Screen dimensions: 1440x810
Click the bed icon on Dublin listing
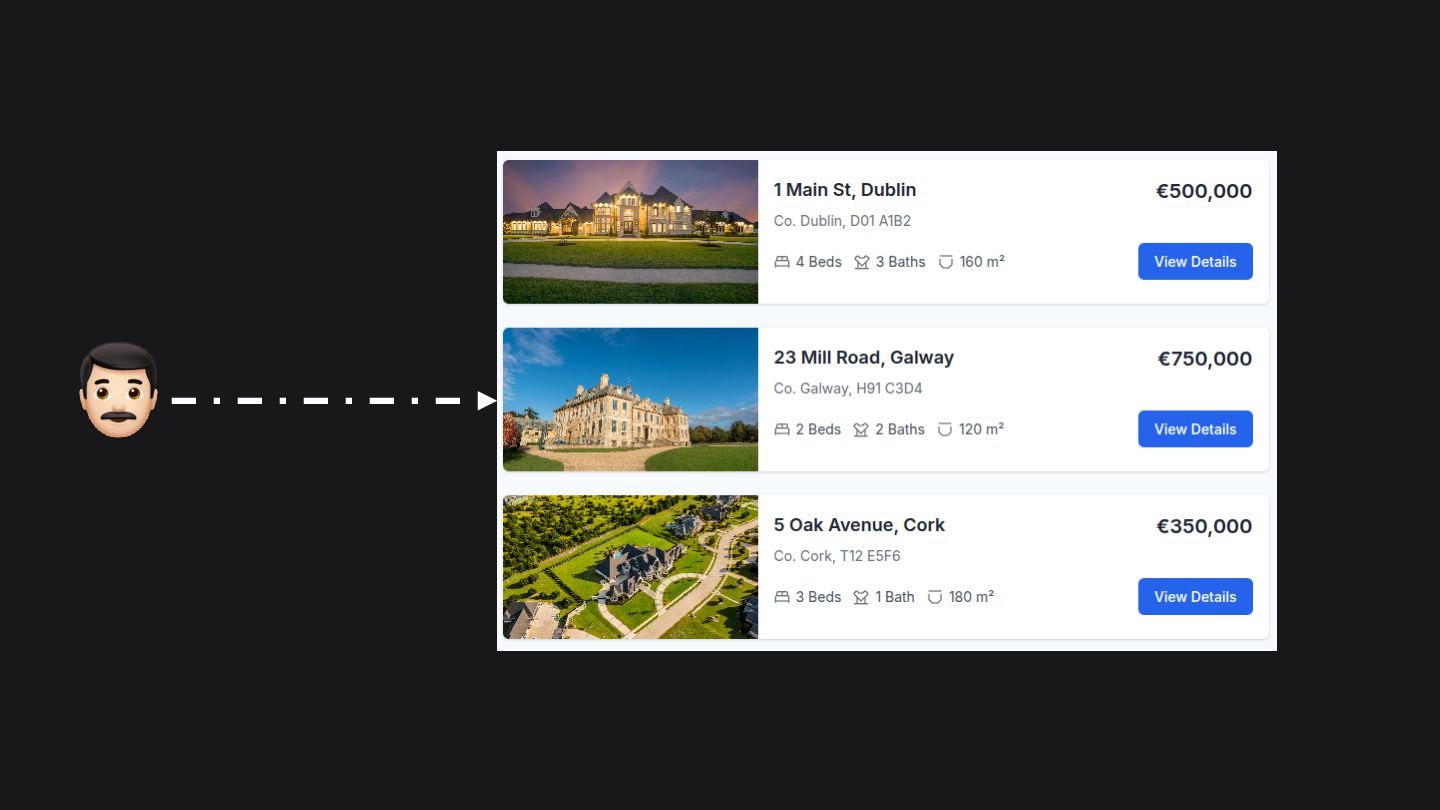pos(782,262)
